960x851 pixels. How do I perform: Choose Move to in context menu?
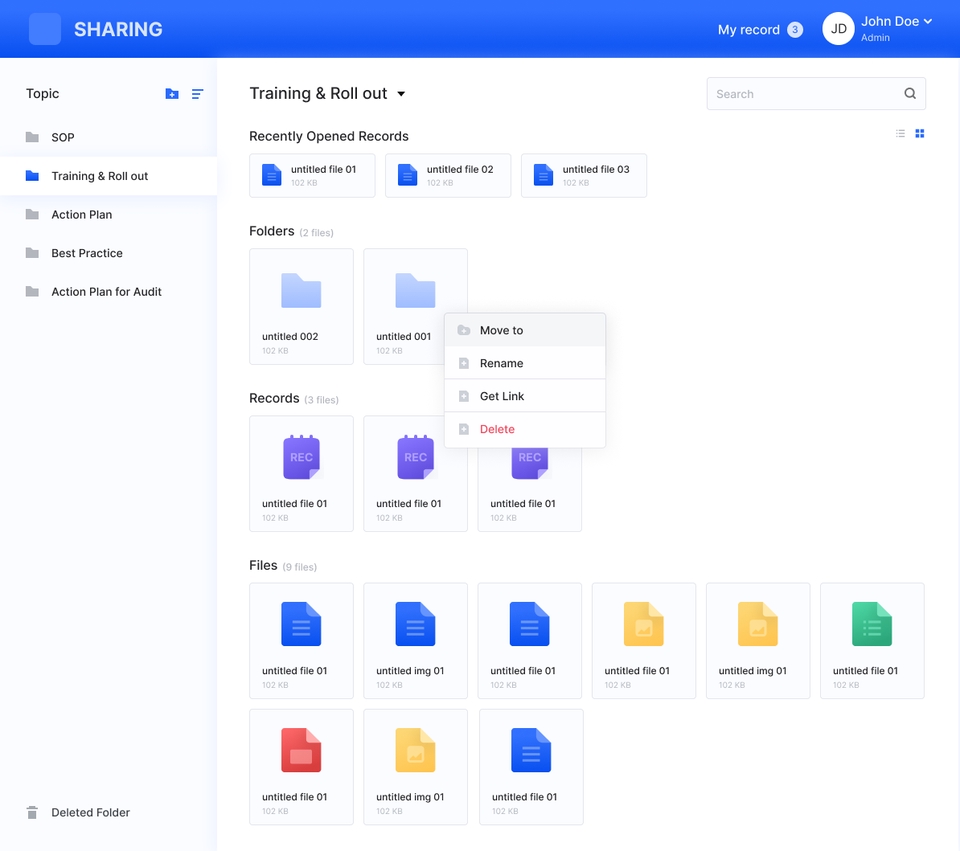tap(525, 330)
